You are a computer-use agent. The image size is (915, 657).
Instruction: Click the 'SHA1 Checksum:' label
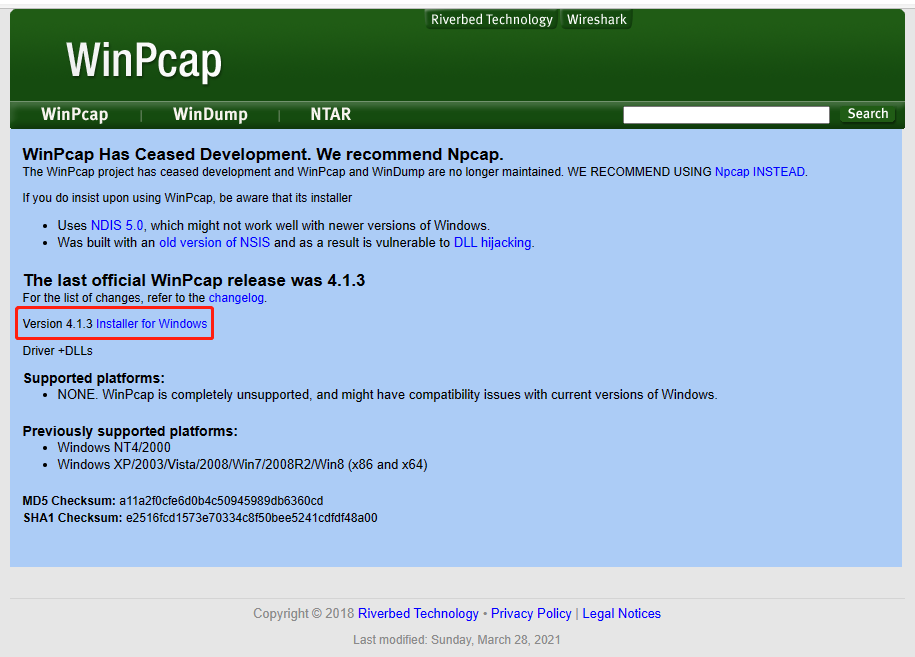coord(73,518)
